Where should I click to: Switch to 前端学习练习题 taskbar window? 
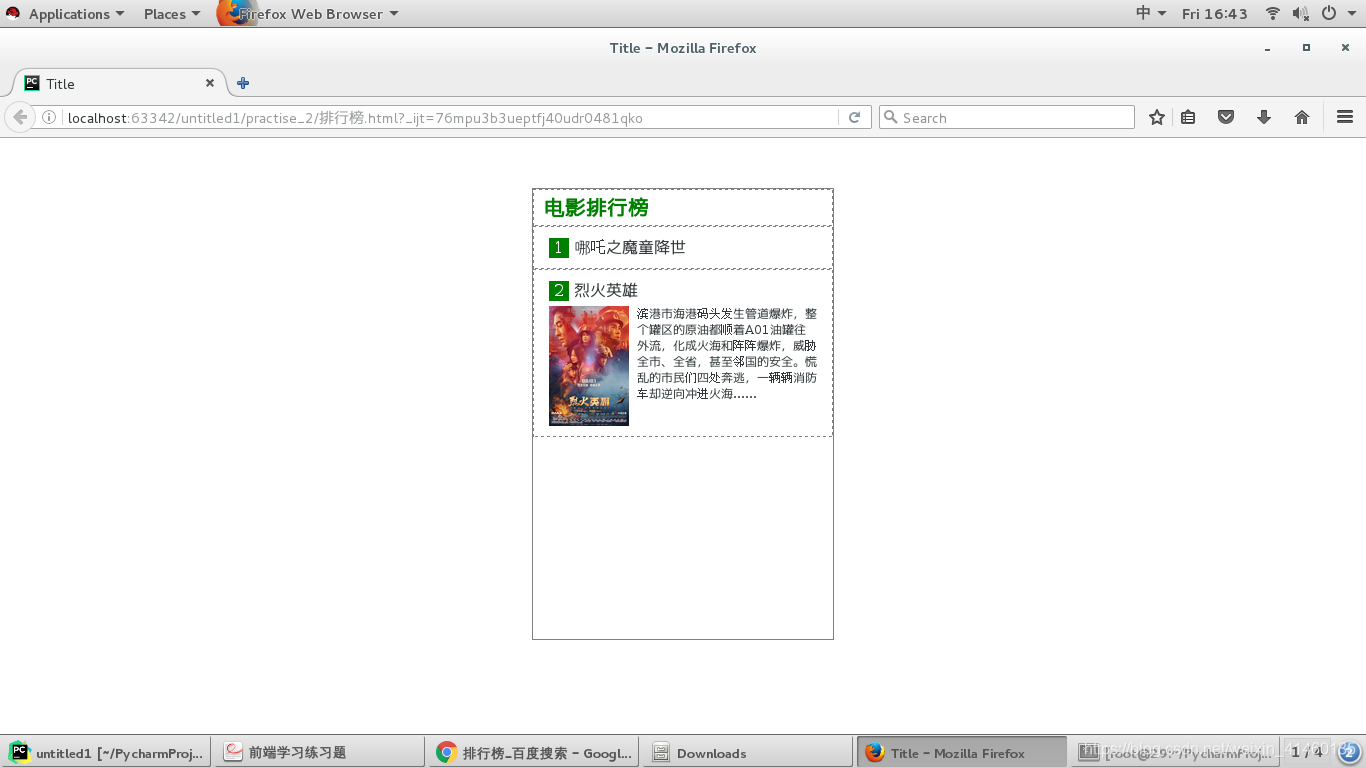(318, 753)
